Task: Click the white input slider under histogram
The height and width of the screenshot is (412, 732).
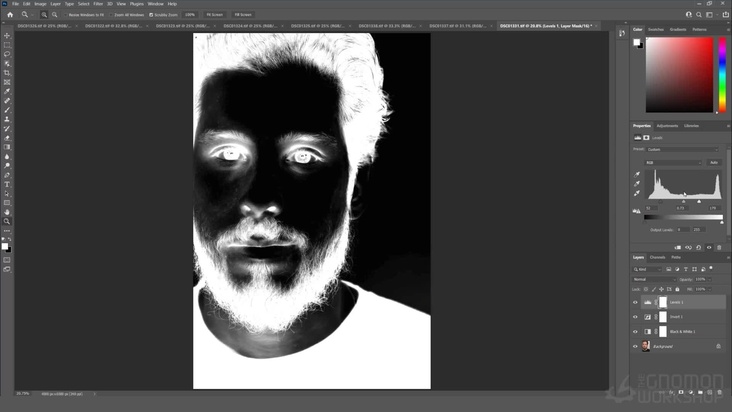Action: (x=699, y=202)
